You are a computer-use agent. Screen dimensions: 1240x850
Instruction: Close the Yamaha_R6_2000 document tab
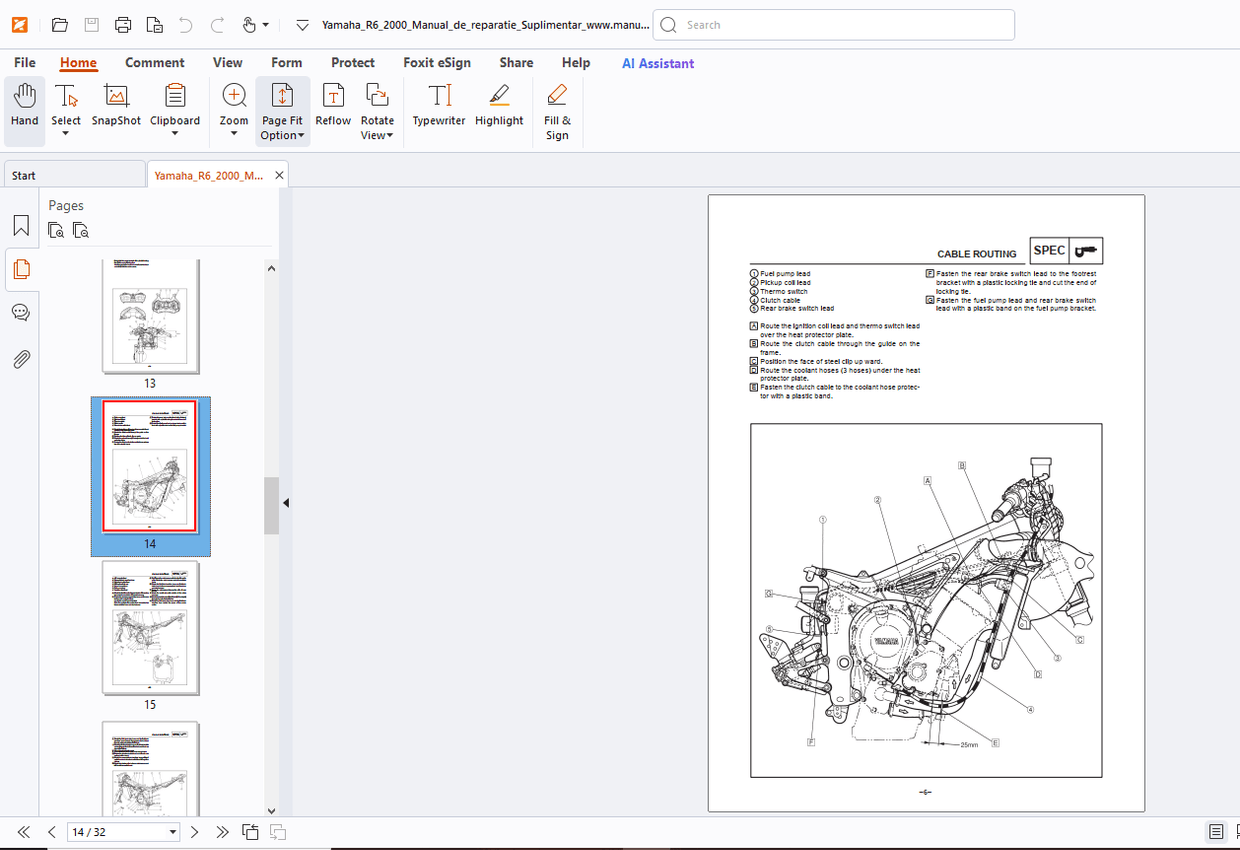coord(280,174)
